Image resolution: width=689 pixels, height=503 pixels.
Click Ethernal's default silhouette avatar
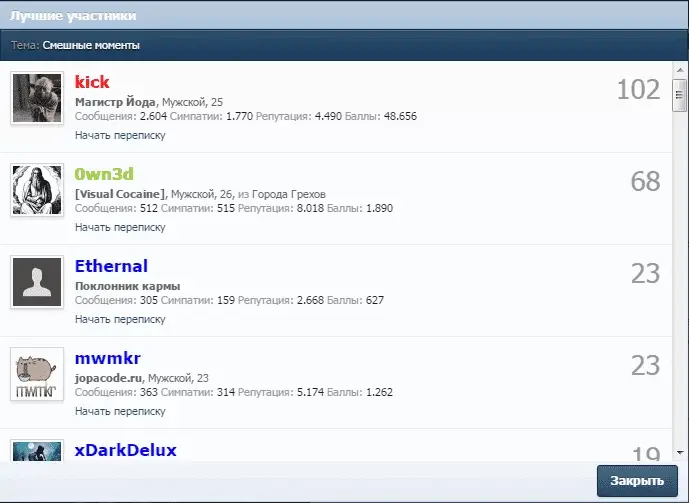[x=37, y=282]
